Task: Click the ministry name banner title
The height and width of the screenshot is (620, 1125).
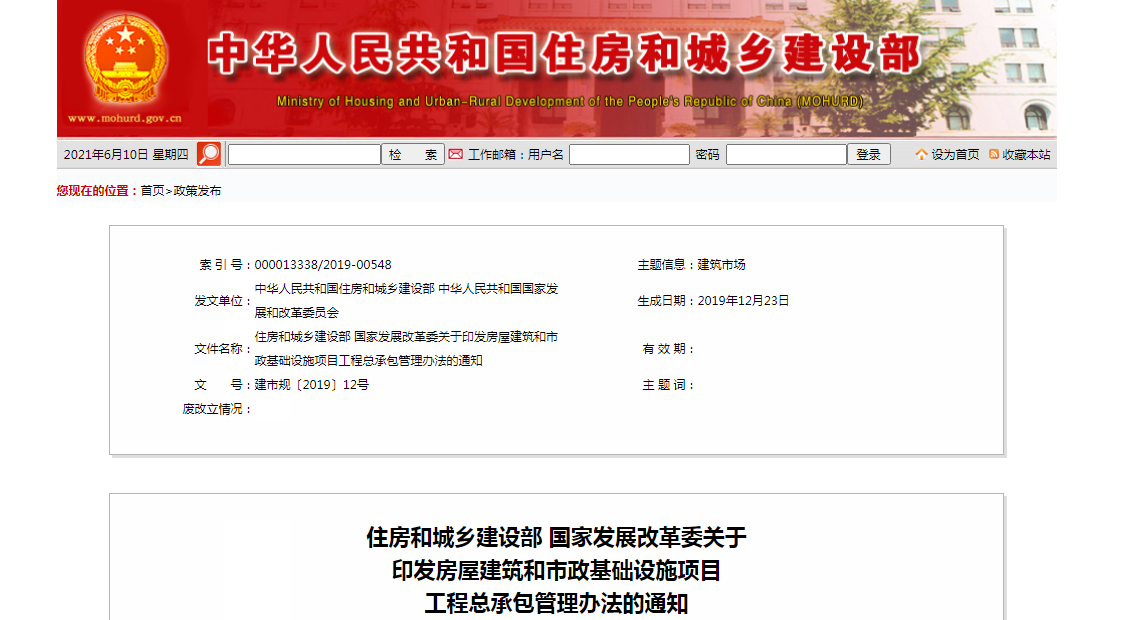Action: point(565,53)
